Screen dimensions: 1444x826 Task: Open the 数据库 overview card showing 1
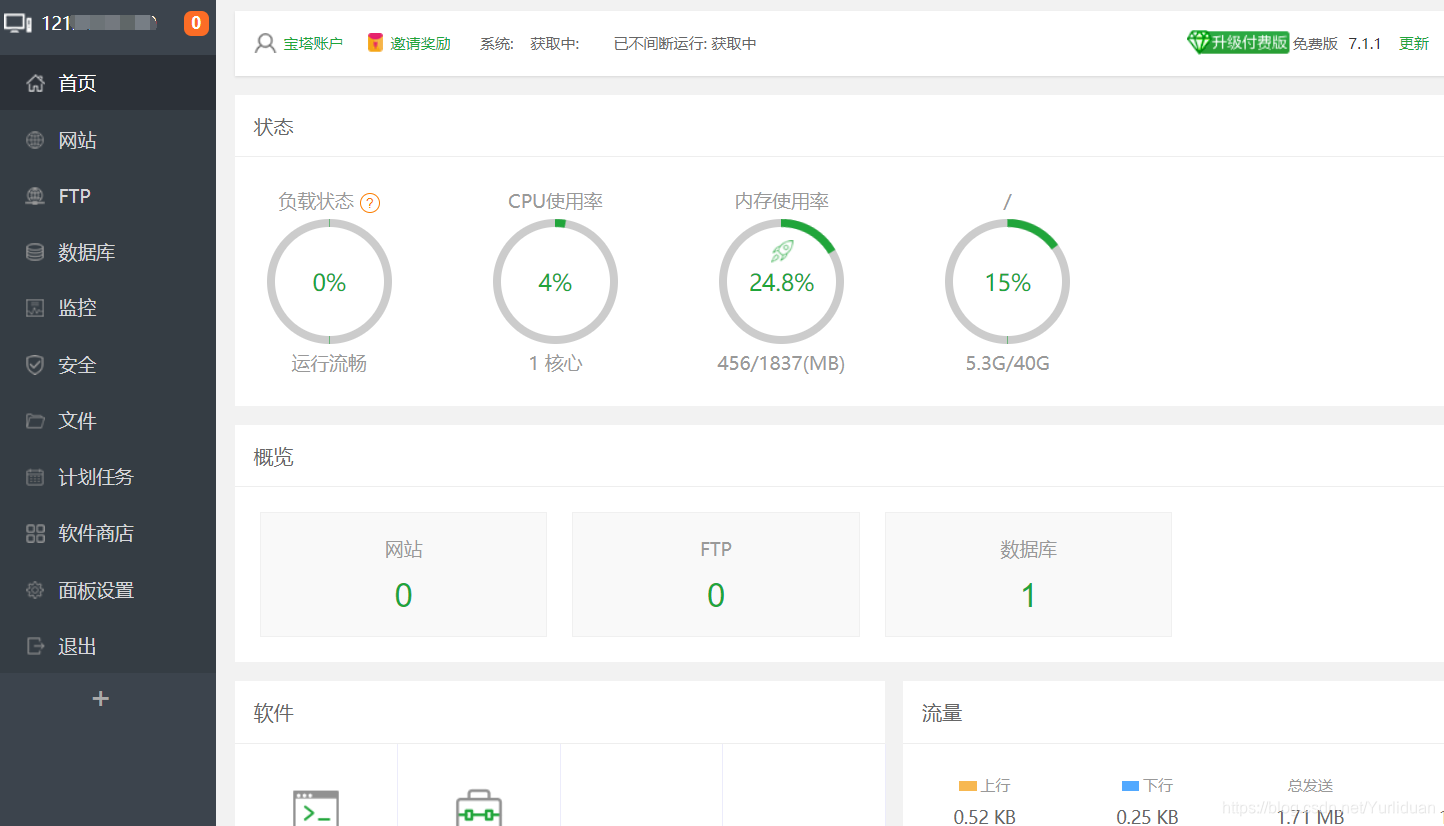(1028, 574)
